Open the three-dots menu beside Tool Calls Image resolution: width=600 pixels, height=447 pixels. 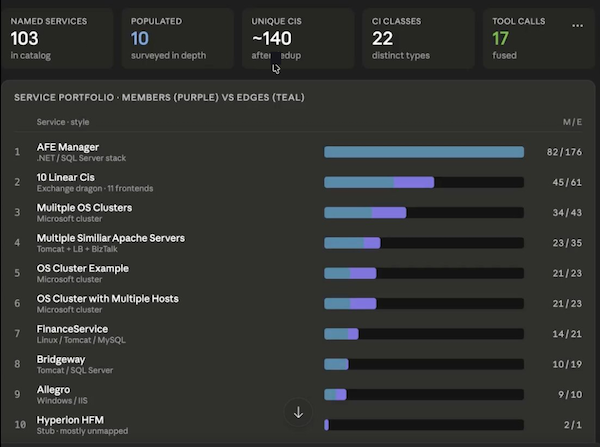click(x=577, y=26)
